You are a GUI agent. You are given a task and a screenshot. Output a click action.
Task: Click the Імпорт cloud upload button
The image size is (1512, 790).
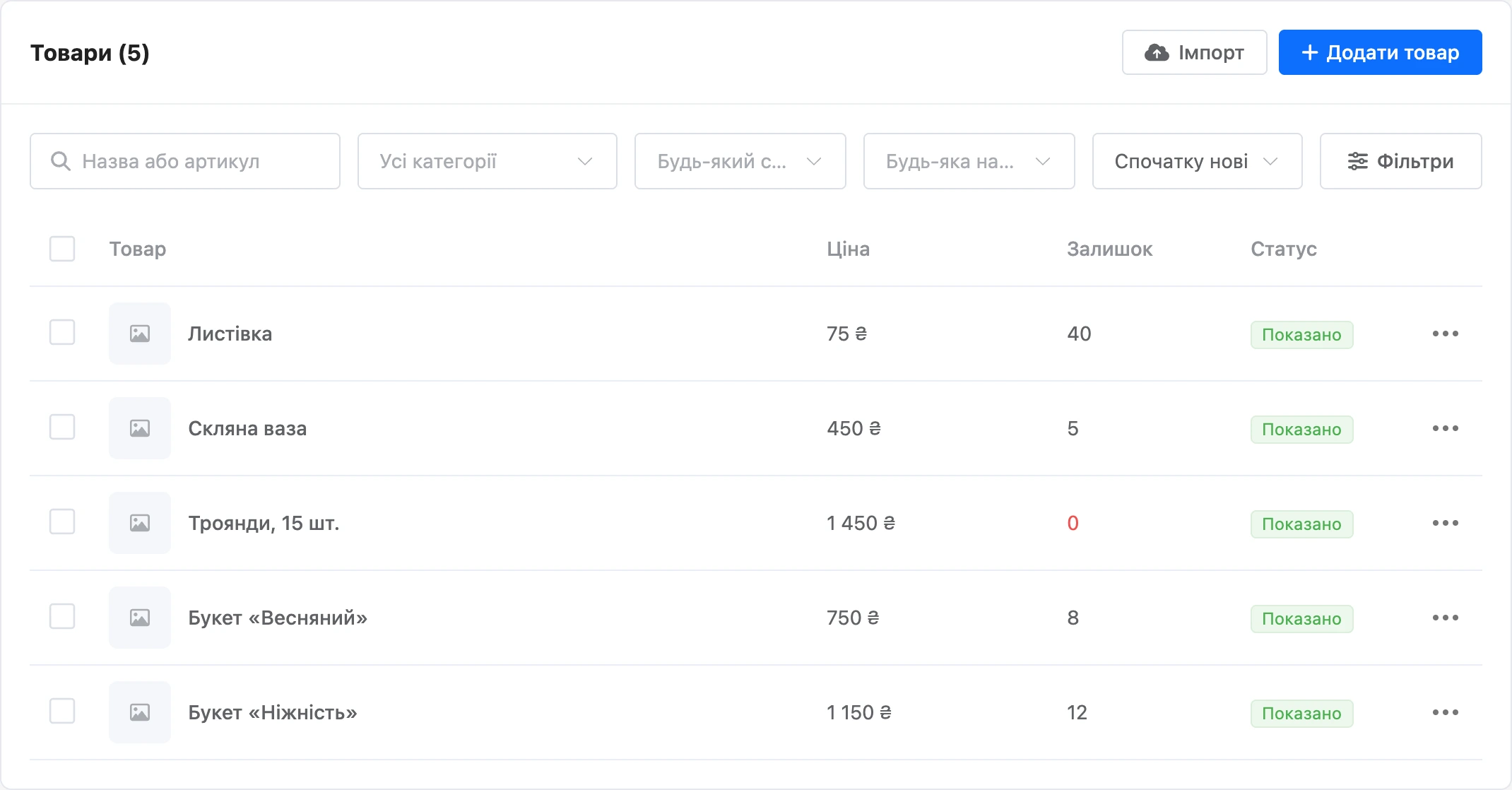pos(1194,52)
